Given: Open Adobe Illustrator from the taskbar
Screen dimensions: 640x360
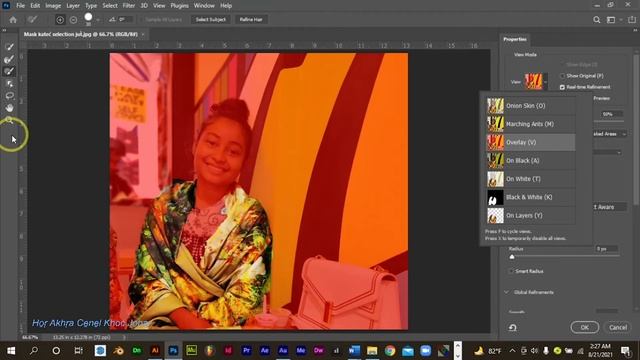Looking at the screenshot, I should coord(155,350).
